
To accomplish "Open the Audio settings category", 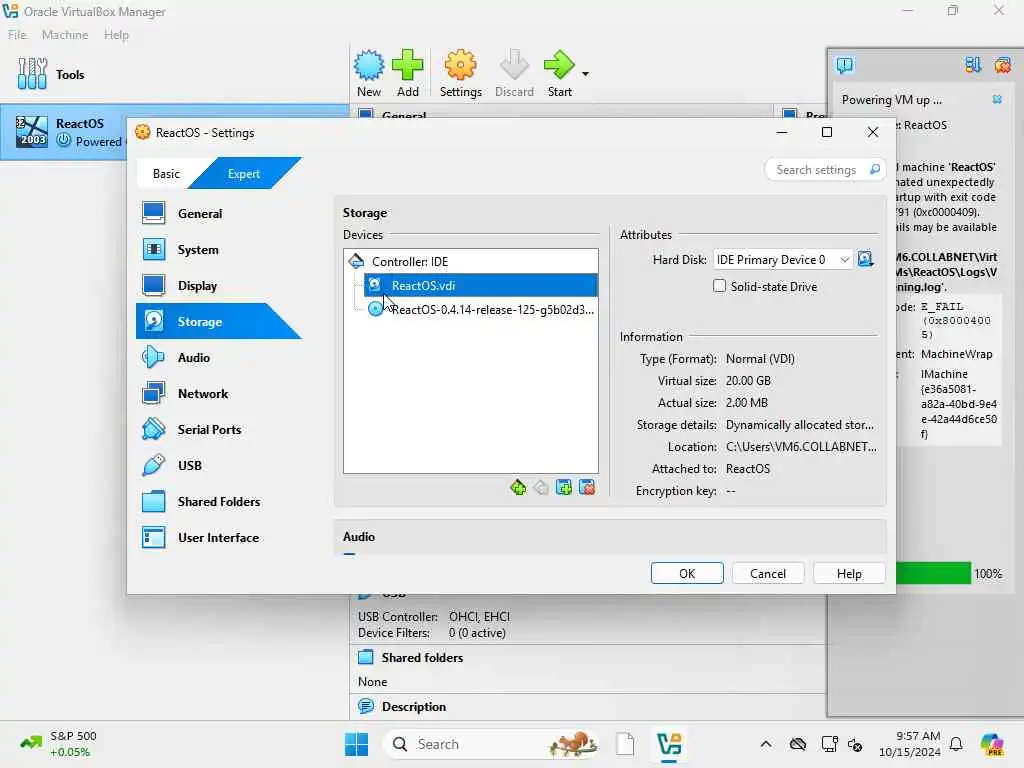I will click(x=219, y=357).
